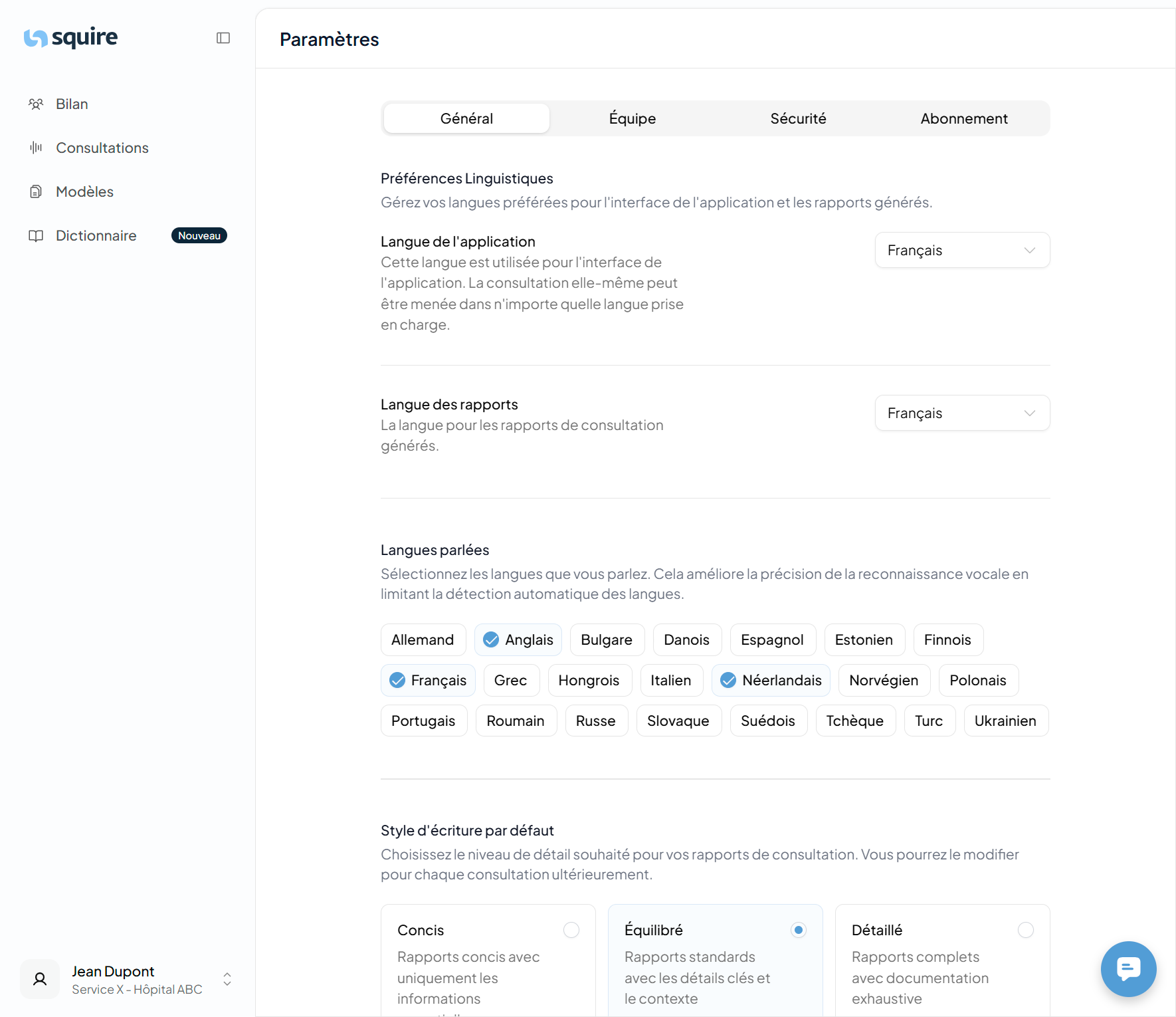Open the Langue de l'application dropdown
Screen dimensions: 1176x1017
(961, 250)
